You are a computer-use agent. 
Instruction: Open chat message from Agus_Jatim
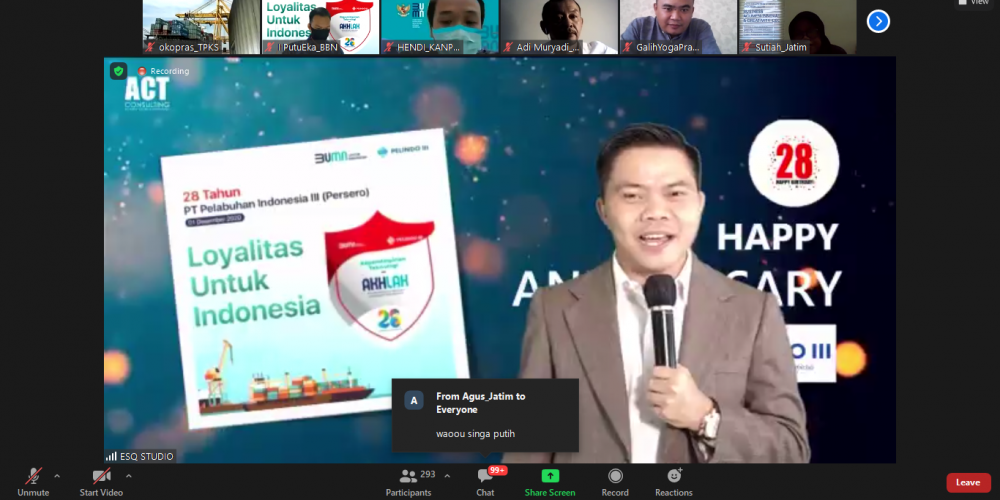click(485, 415)
